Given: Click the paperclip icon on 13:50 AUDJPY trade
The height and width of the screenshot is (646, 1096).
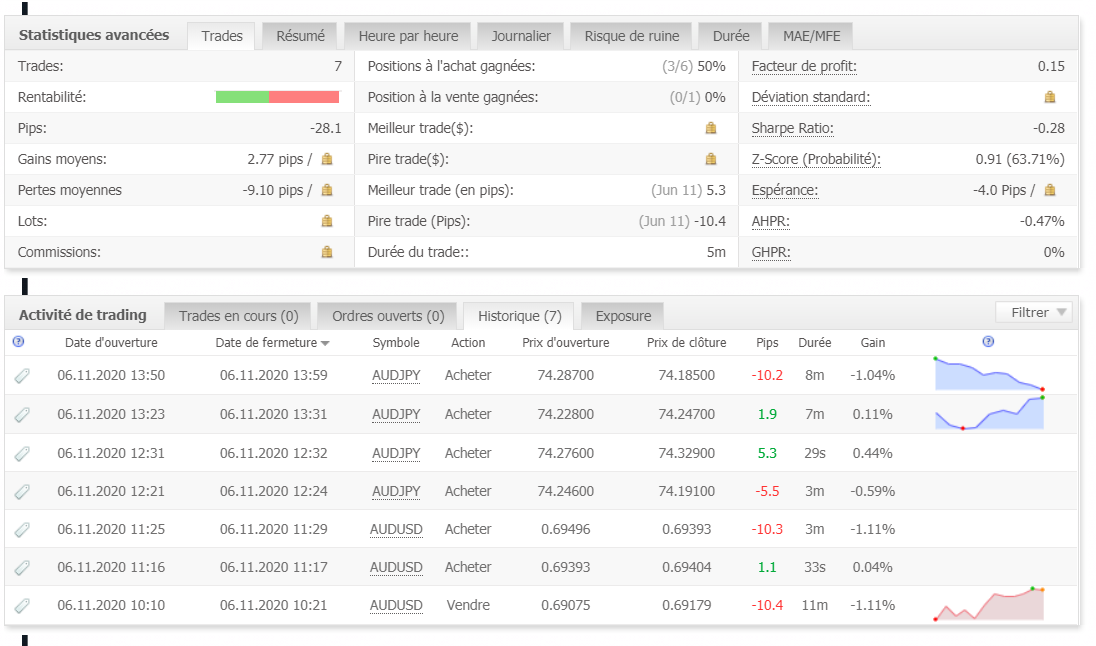Looking at the screenshot, I should [23, 376].
